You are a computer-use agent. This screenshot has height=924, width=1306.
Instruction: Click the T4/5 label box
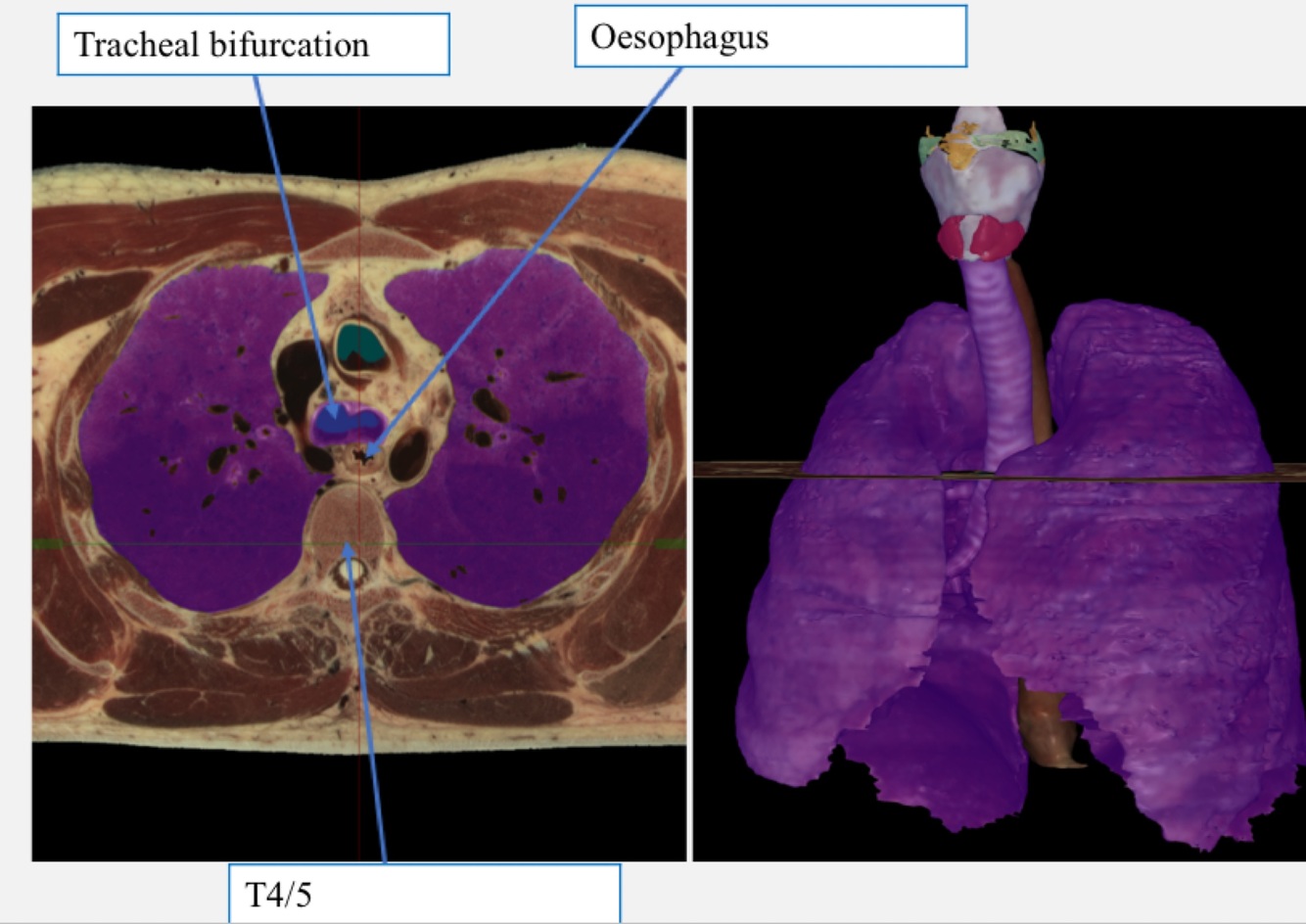click(x=425, y=893)
